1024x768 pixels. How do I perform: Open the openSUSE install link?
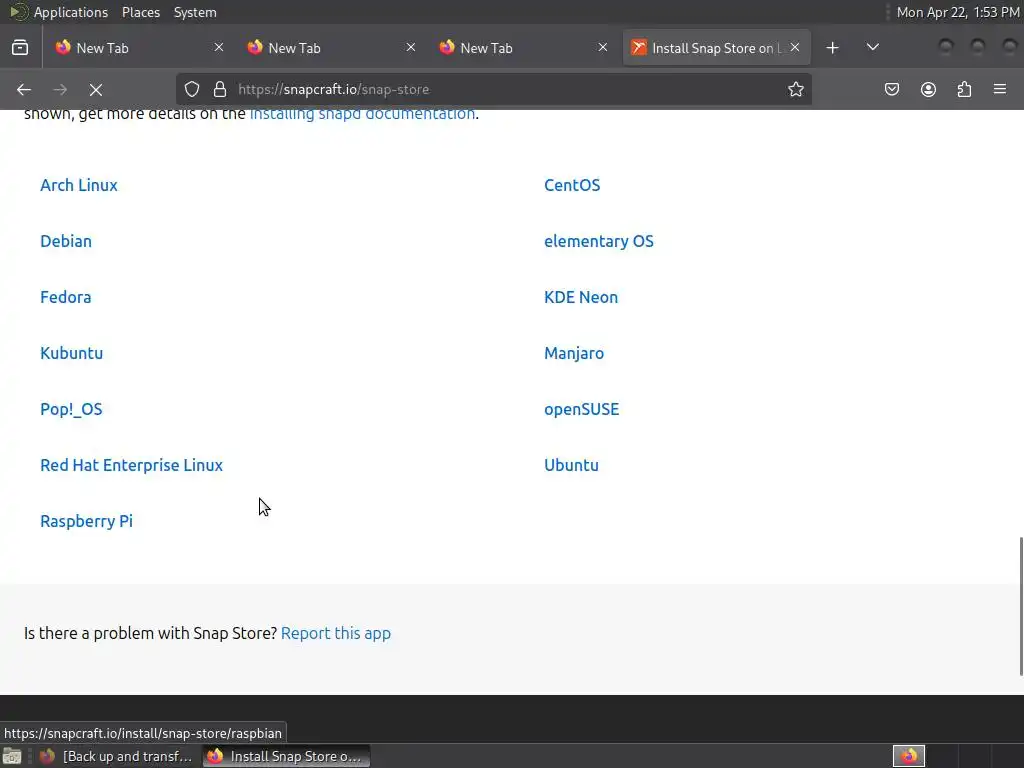coord(582,409)
